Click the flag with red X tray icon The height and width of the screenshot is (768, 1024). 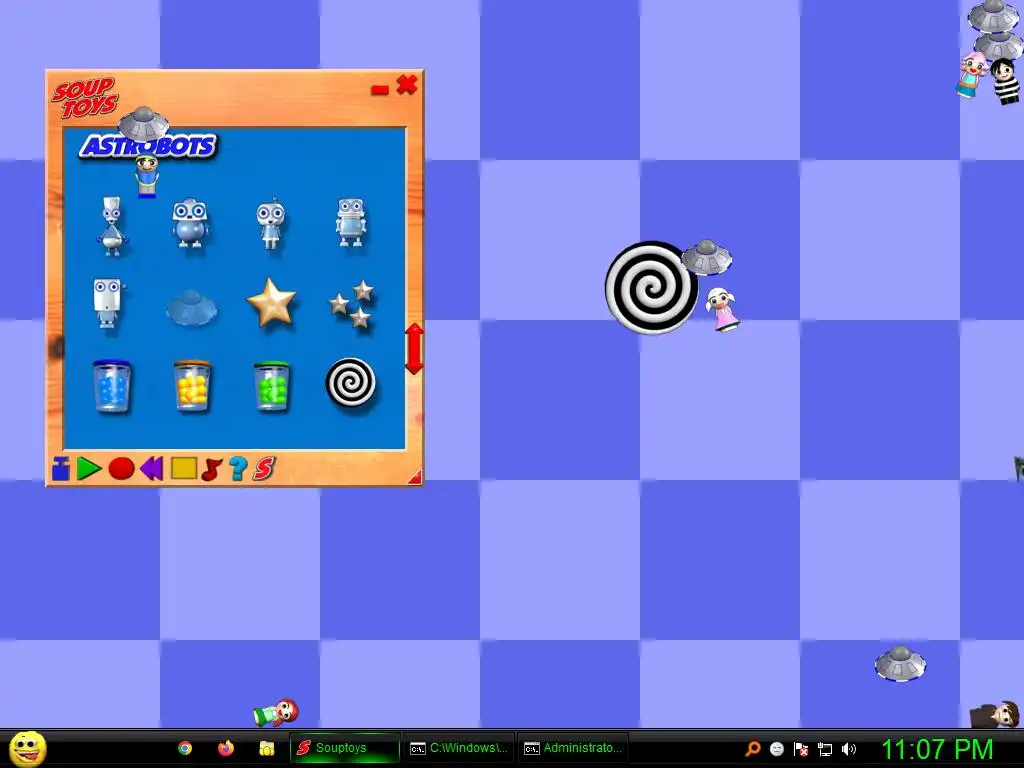[x=801, y=748]
